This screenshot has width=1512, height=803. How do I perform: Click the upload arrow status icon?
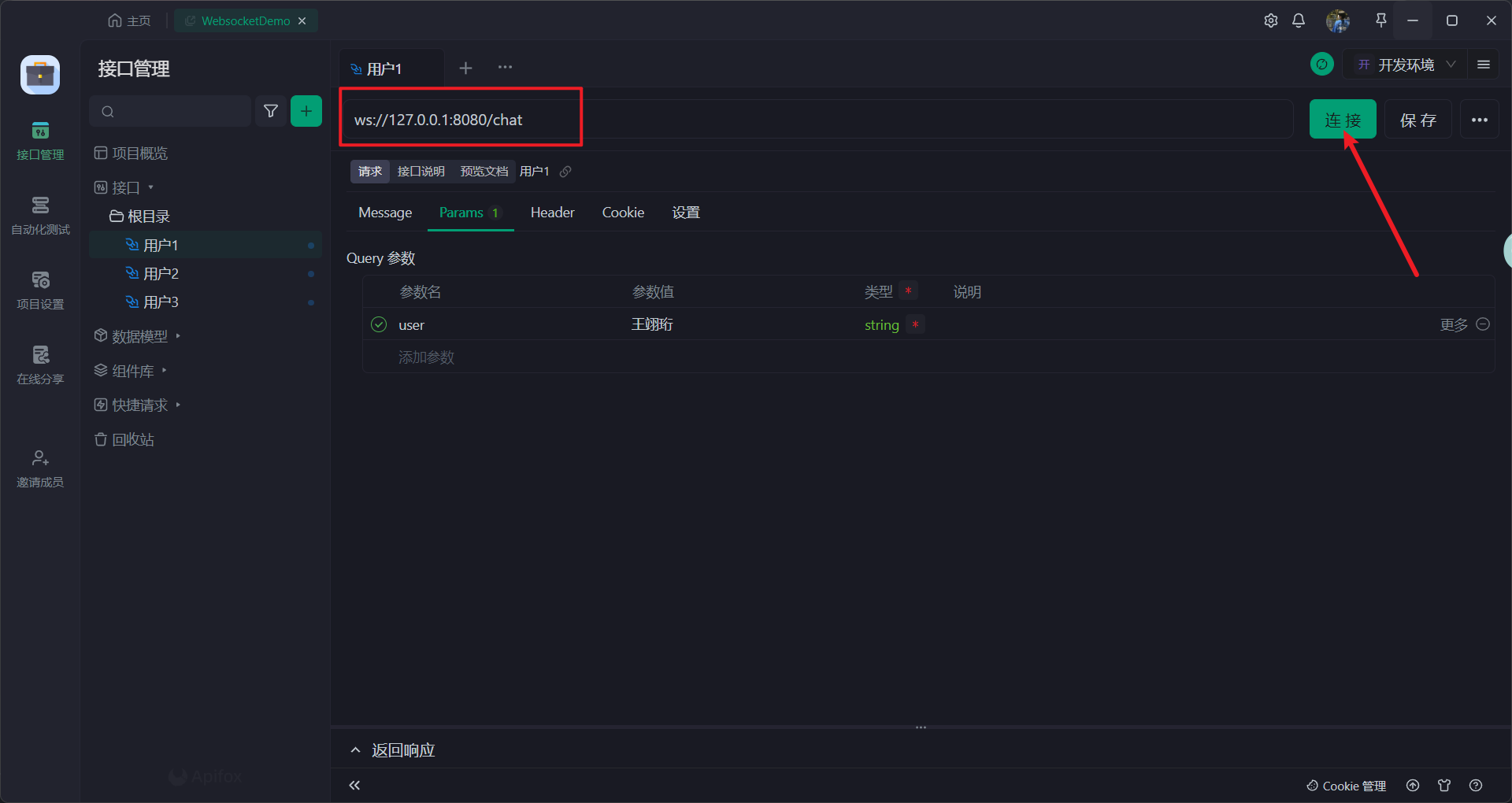coord(1413,785)
